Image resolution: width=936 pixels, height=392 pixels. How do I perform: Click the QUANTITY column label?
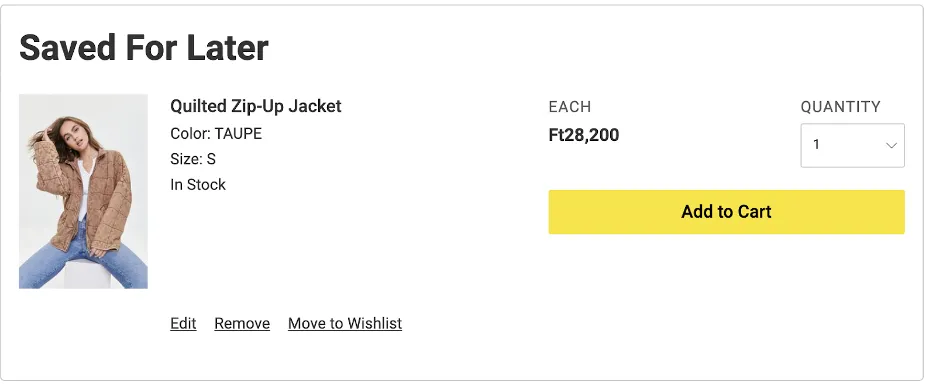(x=840, y=107)
